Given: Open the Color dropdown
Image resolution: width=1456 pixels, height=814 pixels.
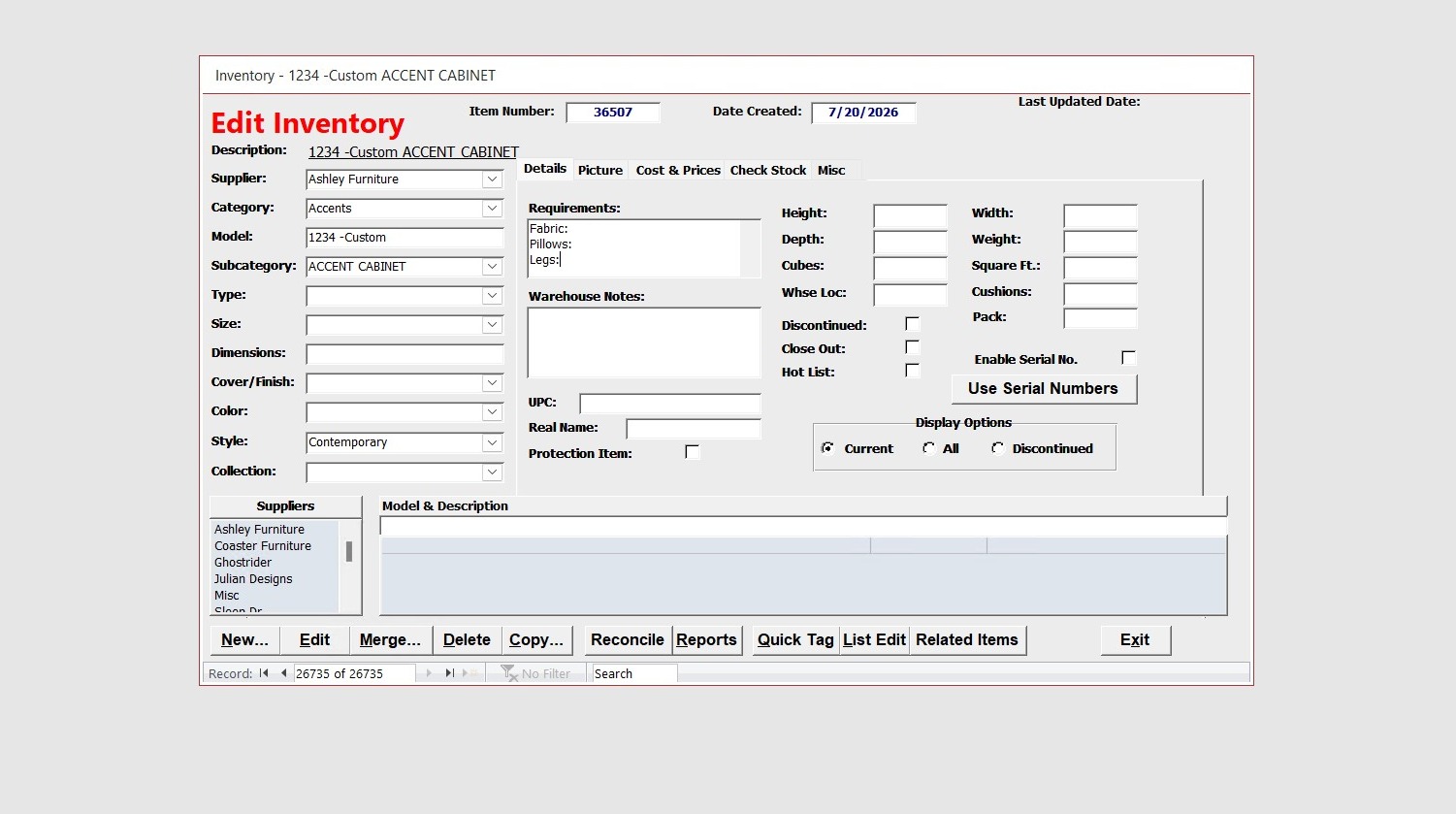Looking at the screenshot, I should [493, 412].
